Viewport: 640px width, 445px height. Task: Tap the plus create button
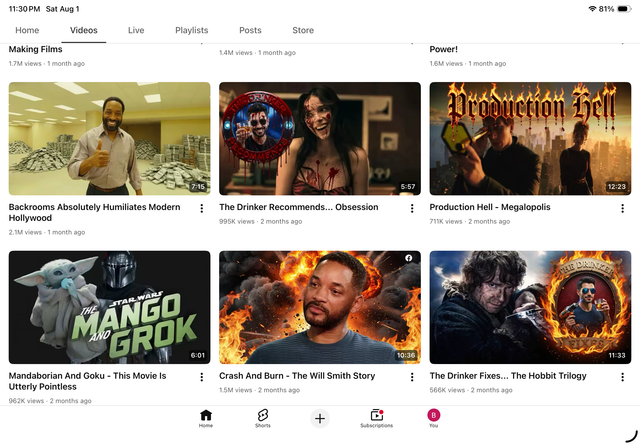point(320,418)
